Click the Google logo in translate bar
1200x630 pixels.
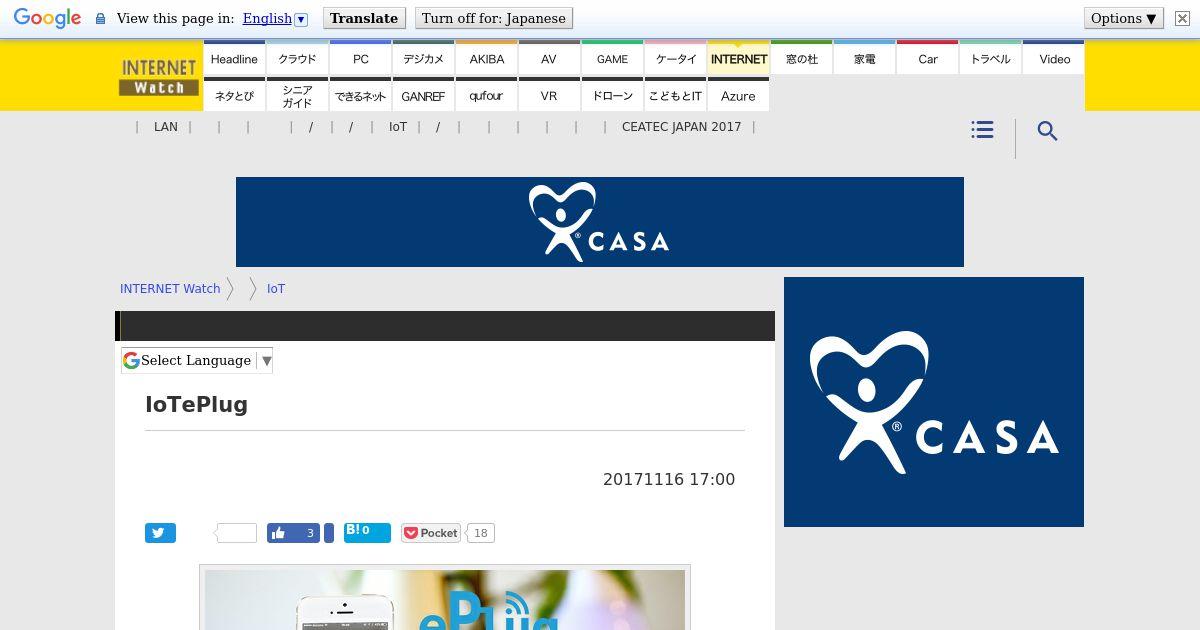[x=47, y=18]
